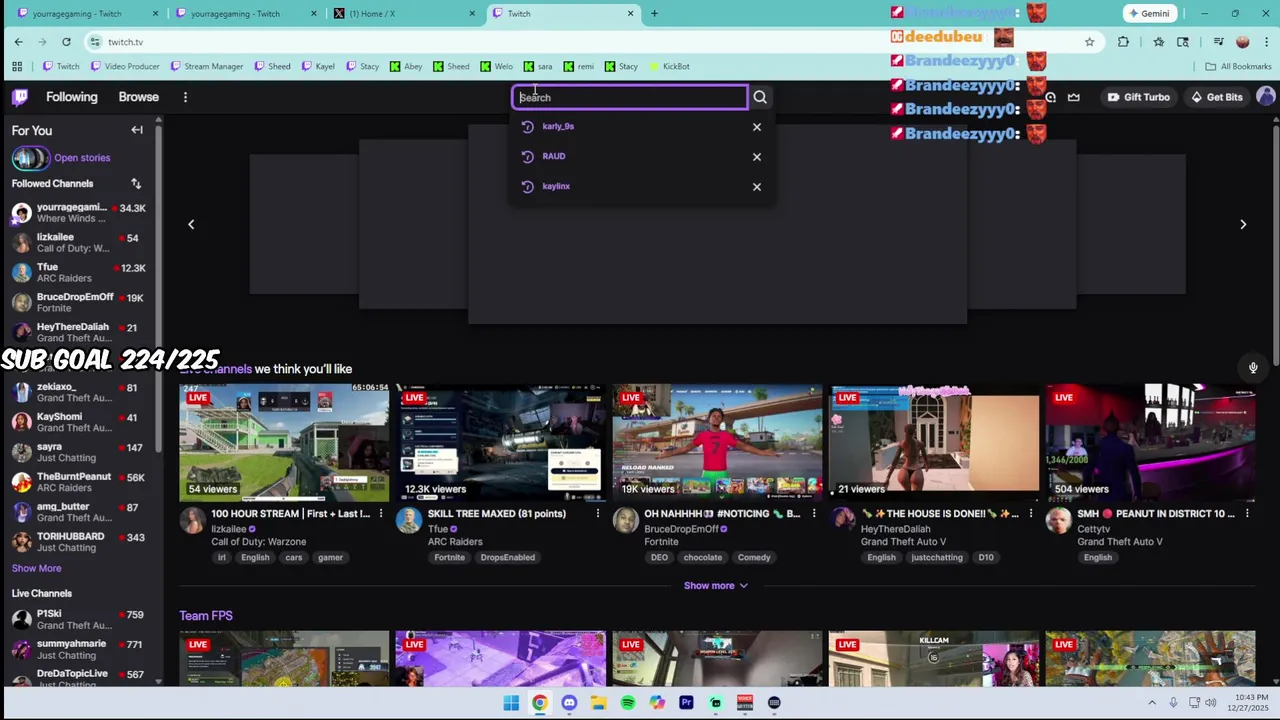Click site information icon in address bar
This screenshot has height=720, width=1280.
[95, 42]
